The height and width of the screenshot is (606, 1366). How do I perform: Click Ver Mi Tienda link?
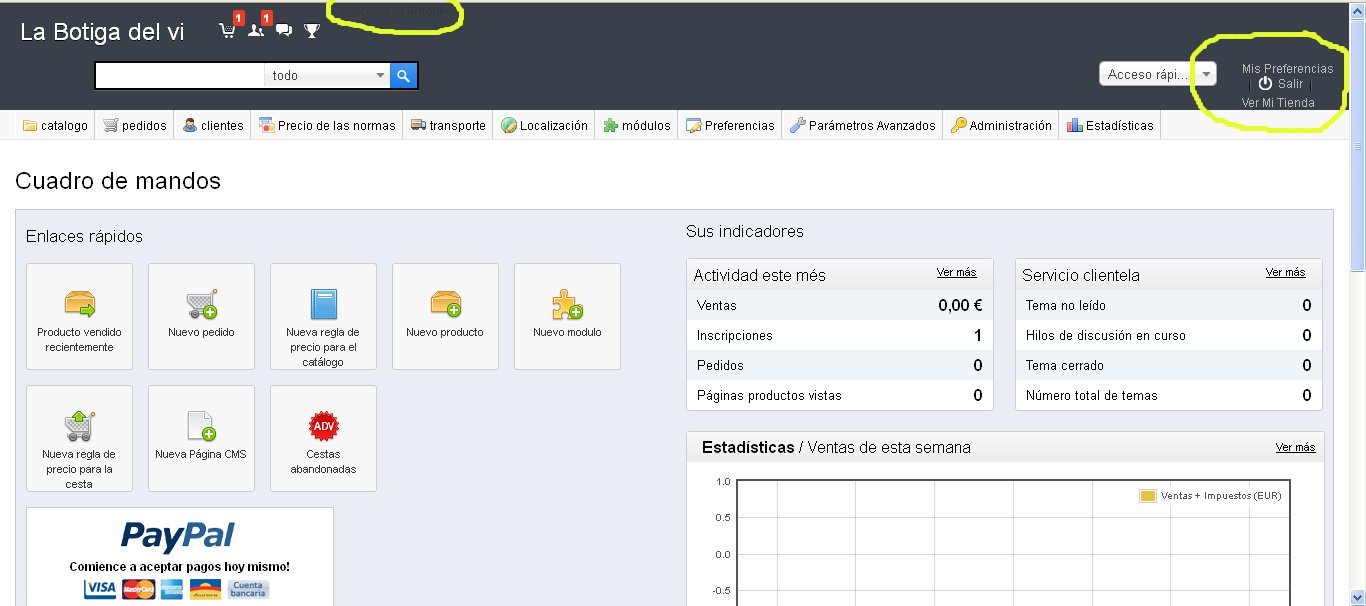pyautogui.click(x=1278, y=103)
